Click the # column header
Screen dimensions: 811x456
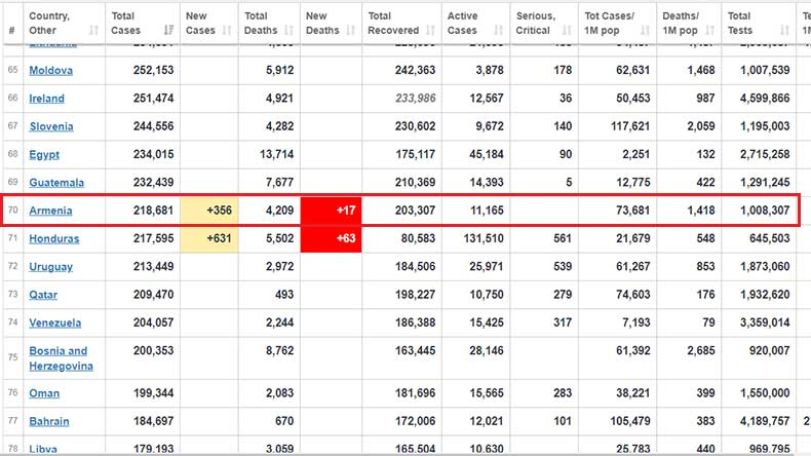pos(12,31)
